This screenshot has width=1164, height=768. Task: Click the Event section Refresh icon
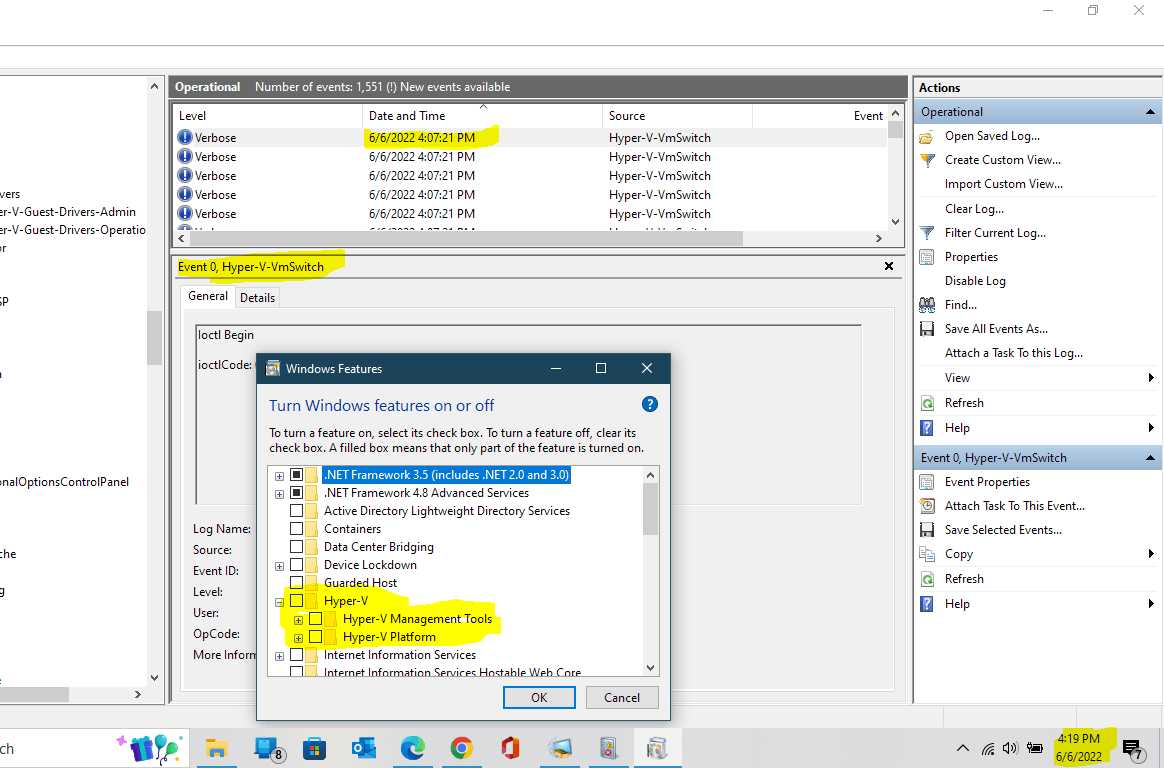[x=926, y=579]
